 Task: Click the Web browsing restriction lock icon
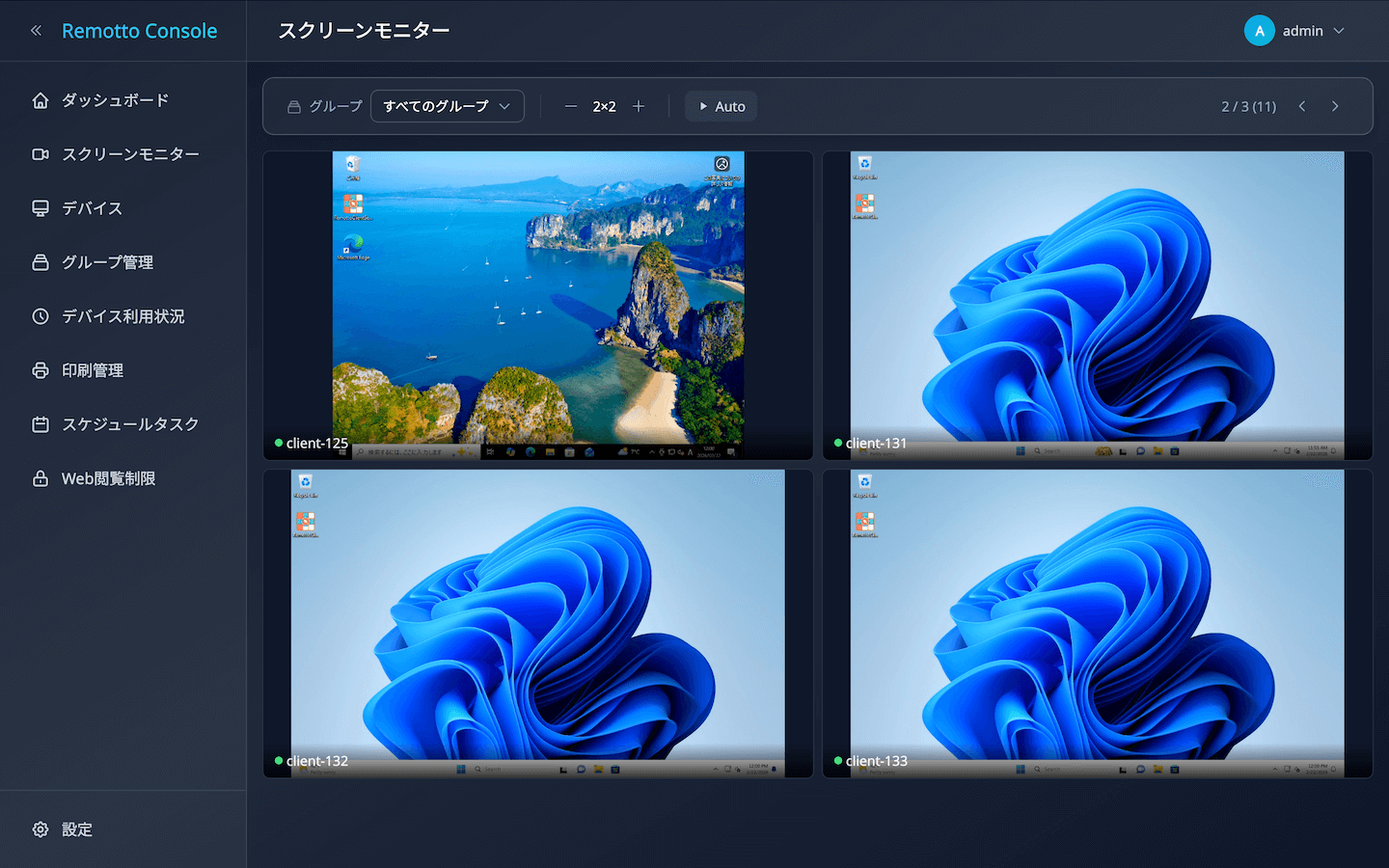tap(39, 477)
